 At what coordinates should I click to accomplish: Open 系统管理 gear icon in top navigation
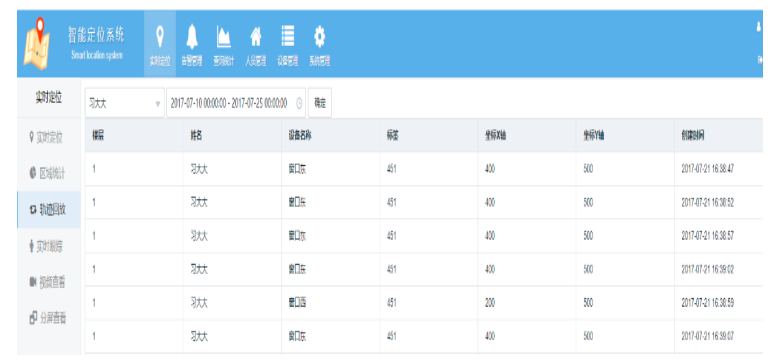320,36
